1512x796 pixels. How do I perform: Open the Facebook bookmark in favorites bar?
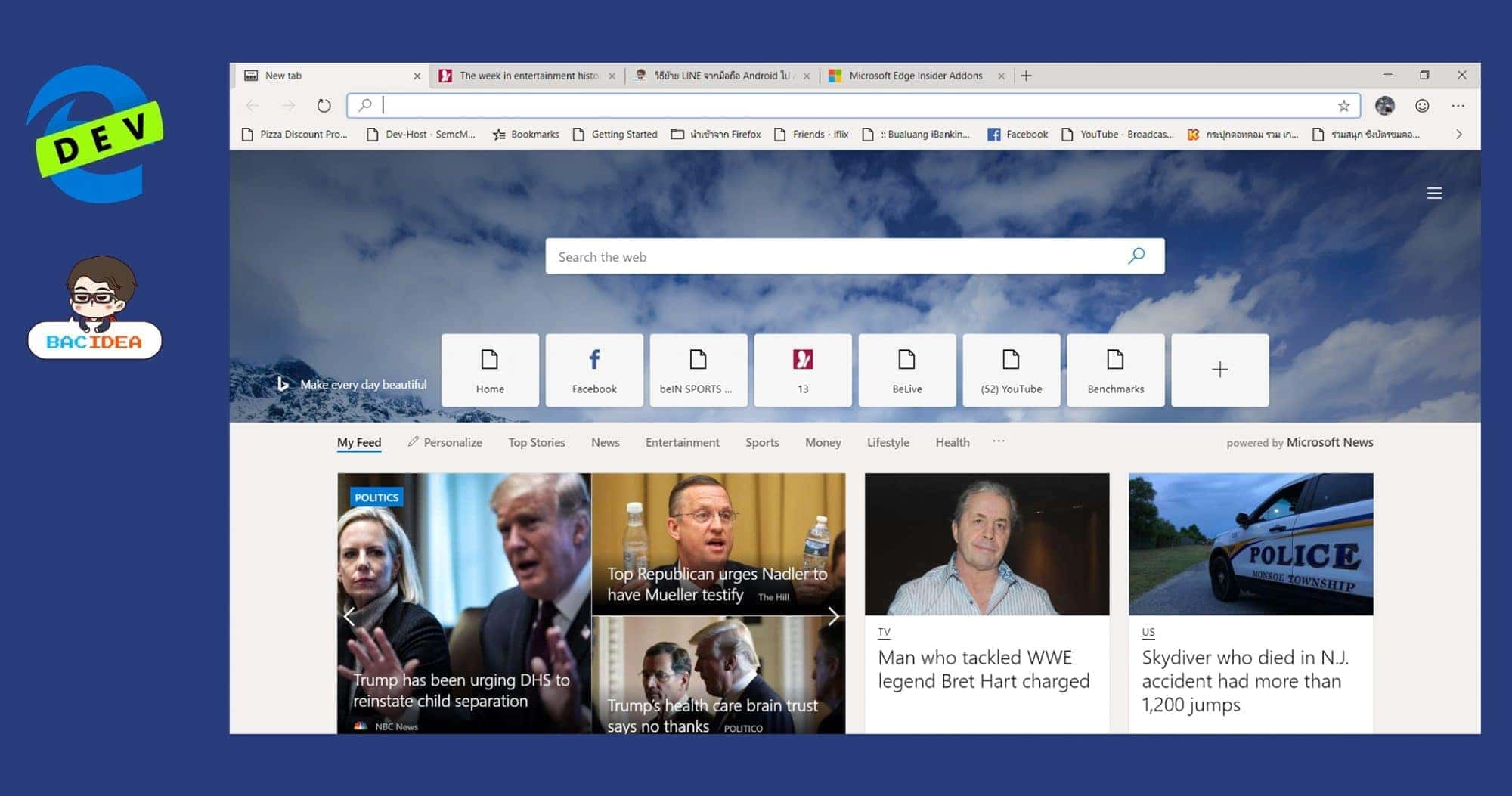click(1018, 135)
